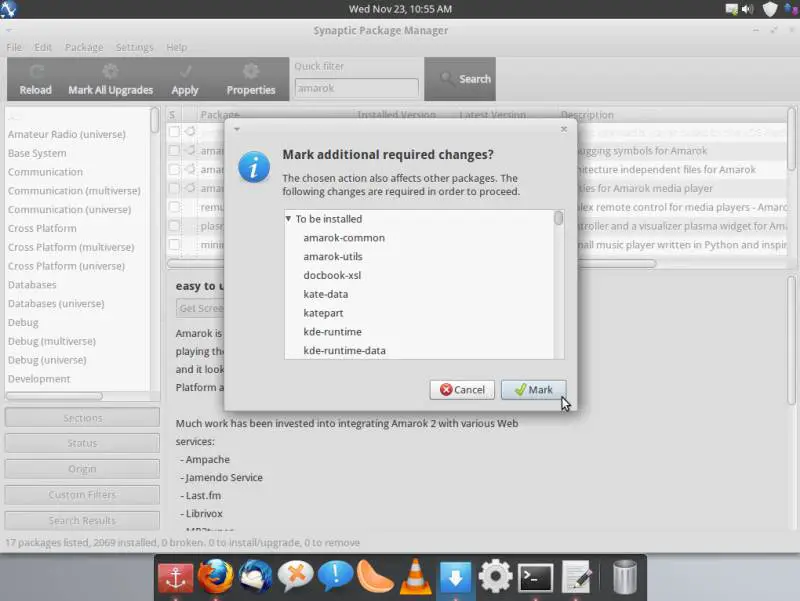Select Amateur Radio (universe) section
800x601 pixels.
[67, 135]
